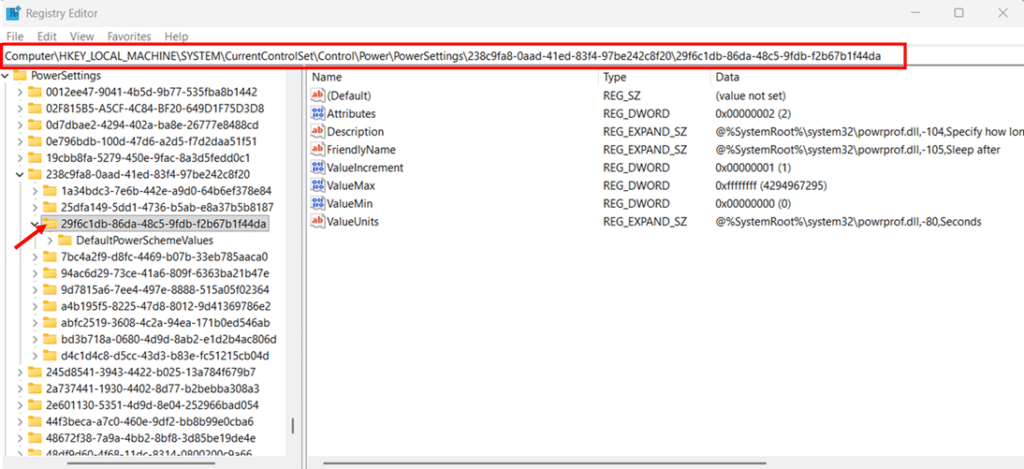Screen dimensions: 1024x469
Task: Click folder icon of 02F815B5-A5CF-4C84 key
Action: (x=35, y=108)
